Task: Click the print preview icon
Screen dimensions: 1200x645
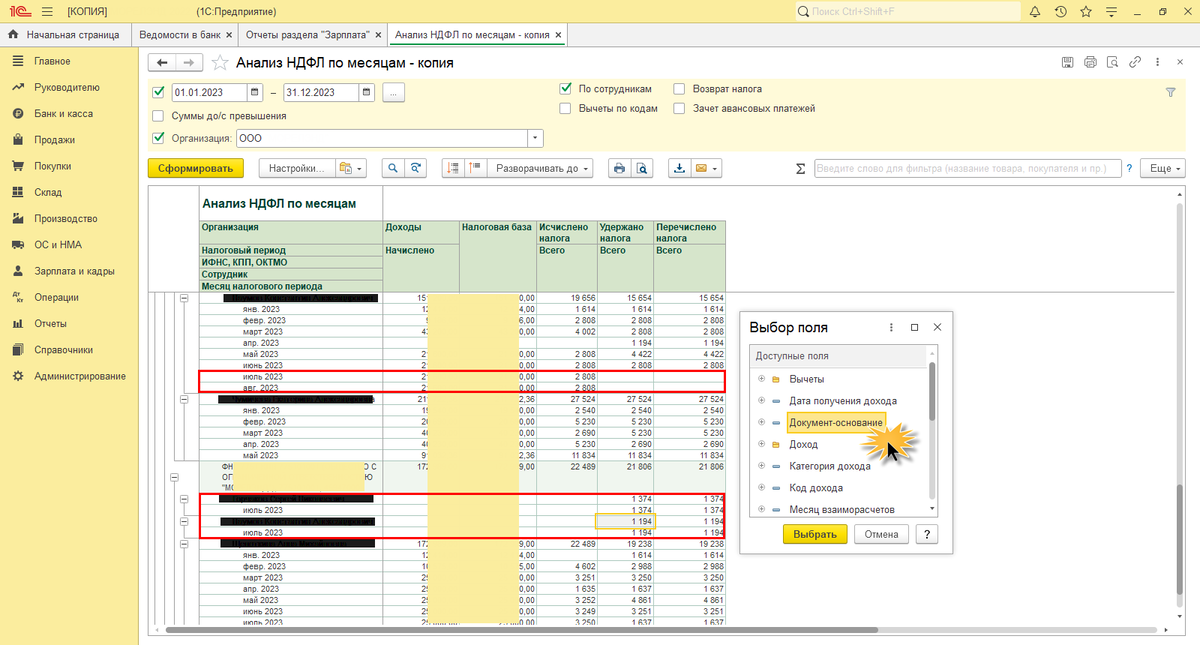Action: (643, 168)
